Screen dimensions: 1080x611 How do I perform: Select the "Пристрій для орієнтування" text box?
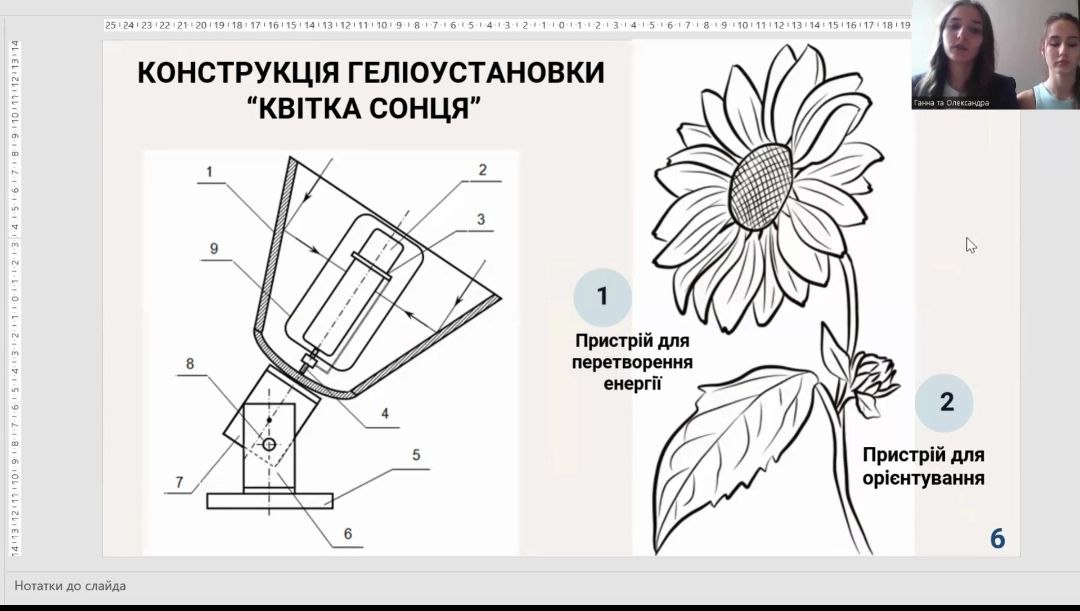click(x=923, y=467)
